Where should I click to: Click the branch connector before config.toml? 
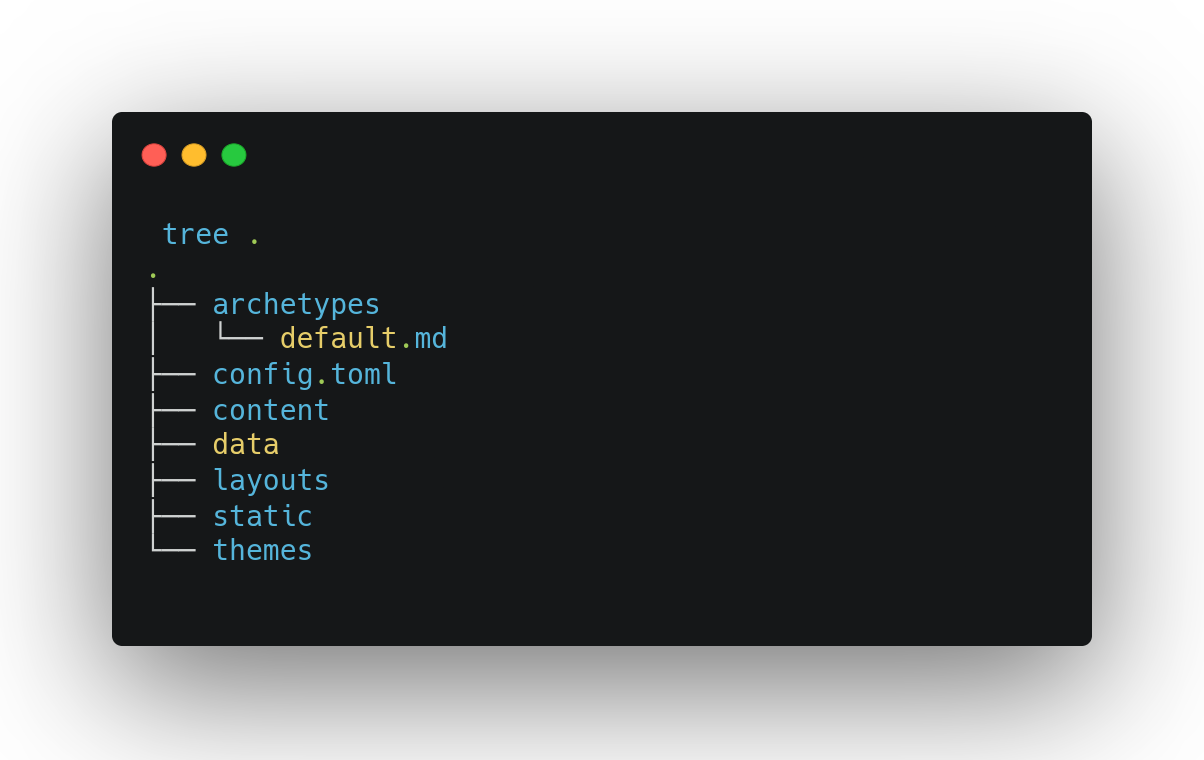click(x=173, y=375)
